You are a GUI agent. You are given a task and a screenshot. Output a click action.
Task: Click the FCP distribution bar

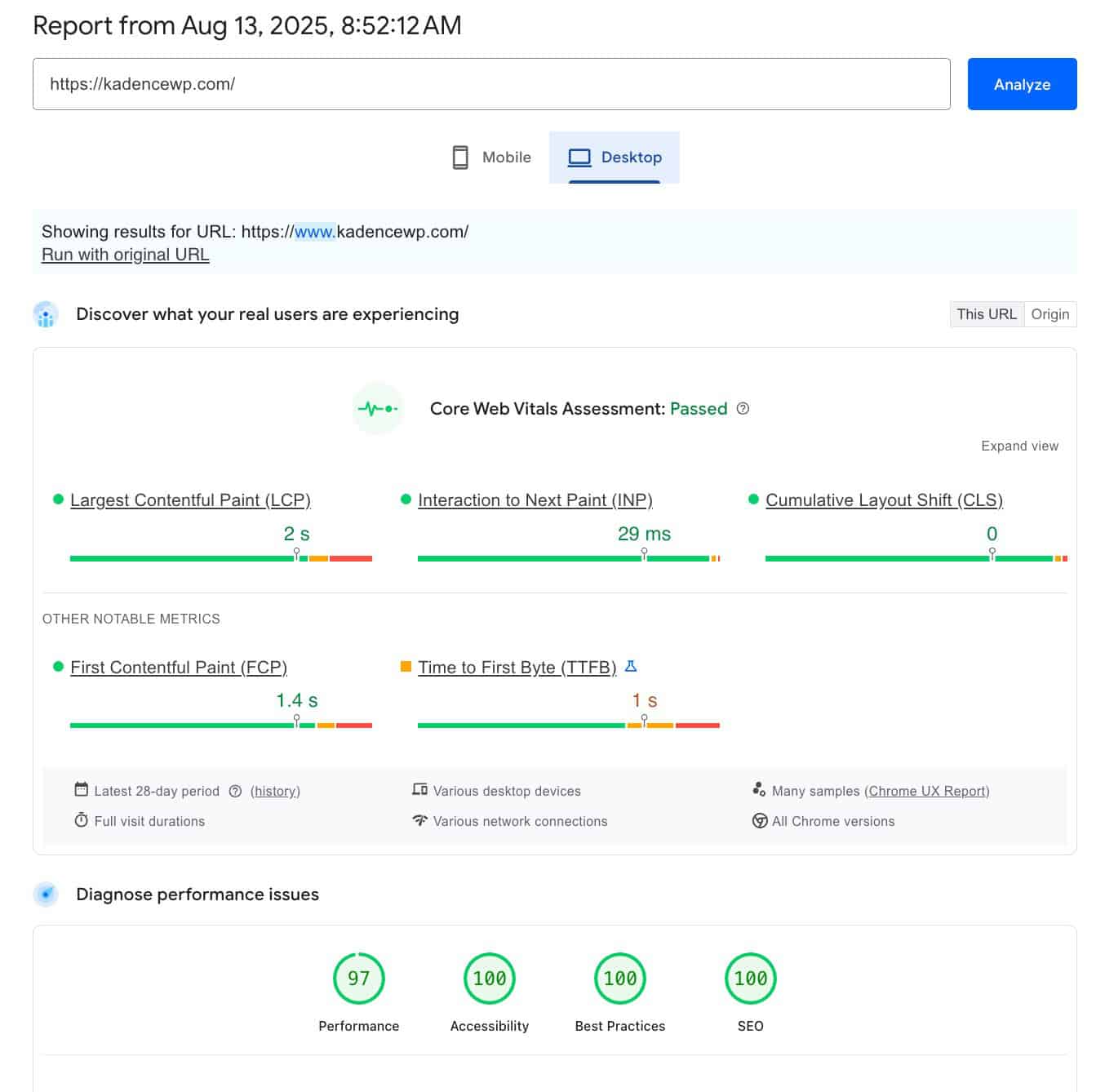[221, 725]
